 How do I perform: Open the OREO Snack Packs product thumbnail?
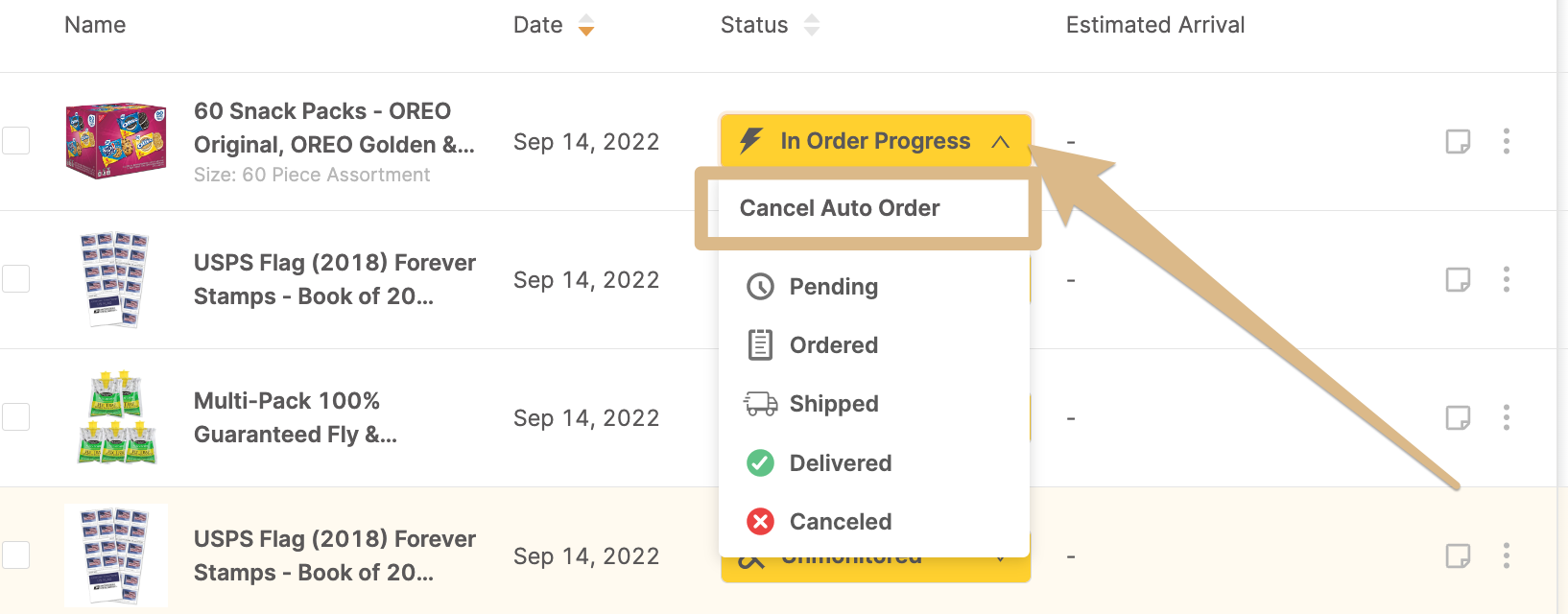(x=116, y=141)
